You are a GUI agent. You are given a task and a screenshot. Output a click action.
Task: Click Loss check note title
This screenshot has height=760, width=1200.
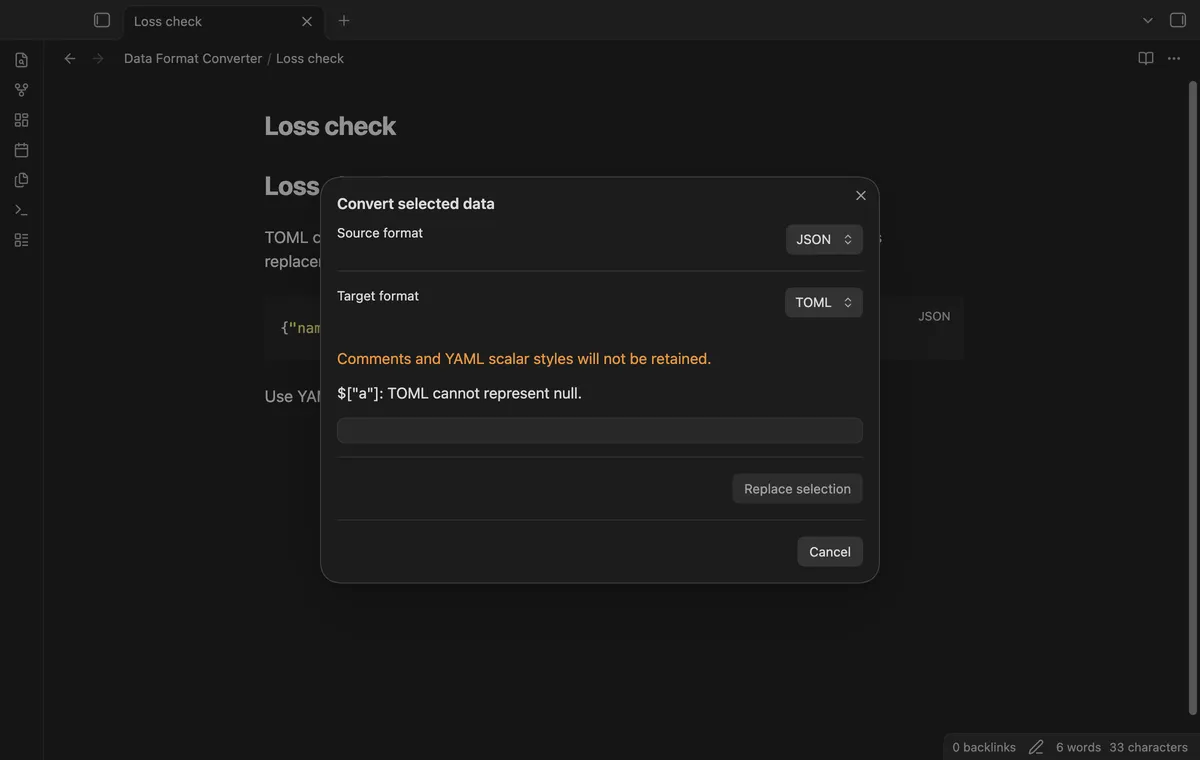330,126
